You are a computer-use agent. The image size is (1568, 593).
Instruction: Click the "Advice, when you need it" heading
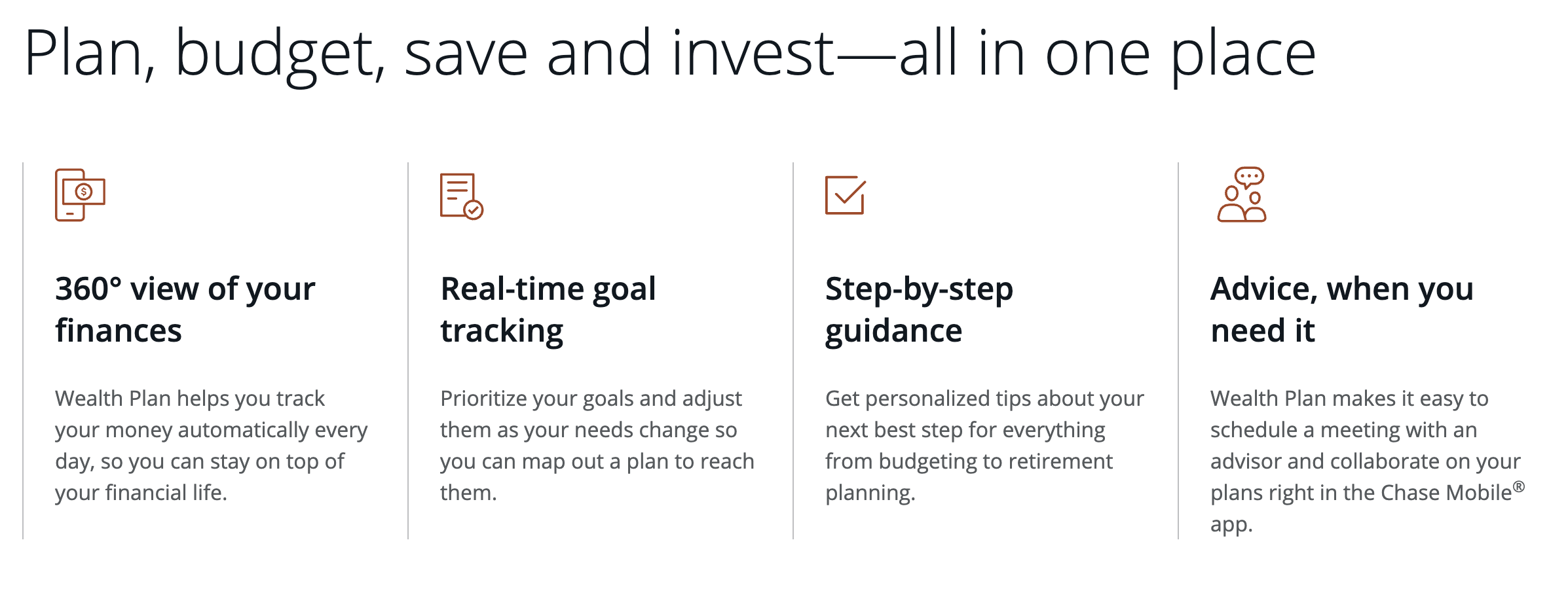(1341, 310)
